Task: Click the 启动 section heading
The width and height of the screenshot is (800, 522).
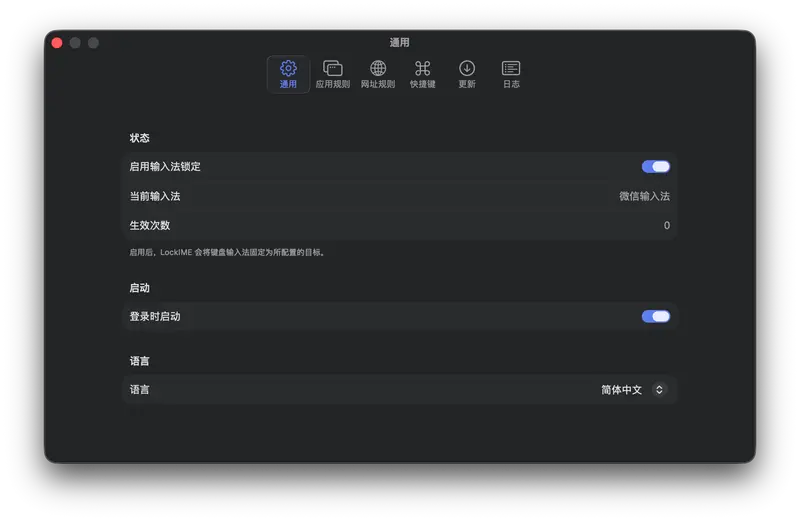Action: [139, 288]
